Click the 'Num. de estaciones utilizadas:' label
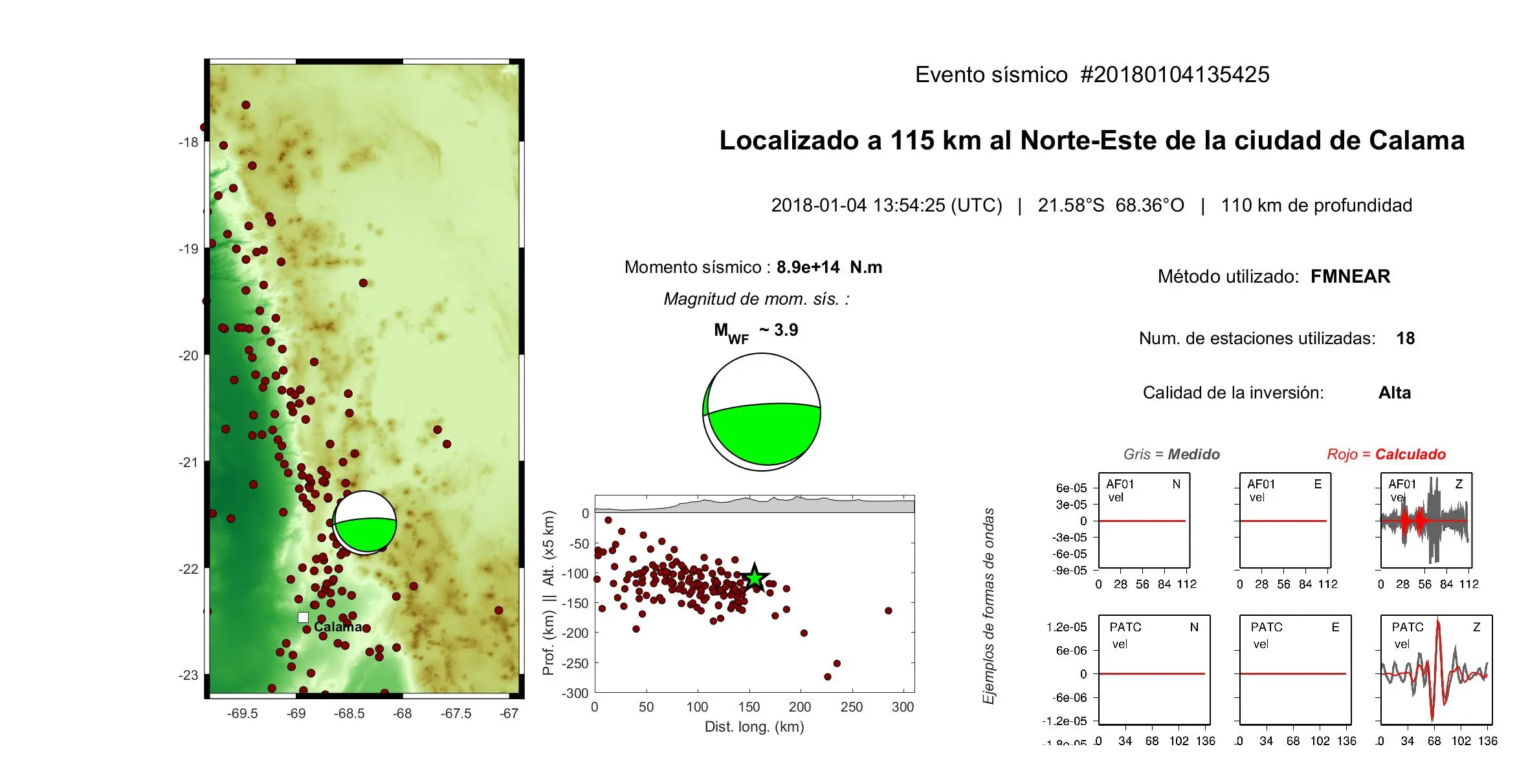Viewport: 1539px width, 784px height. click(1257, 338)
